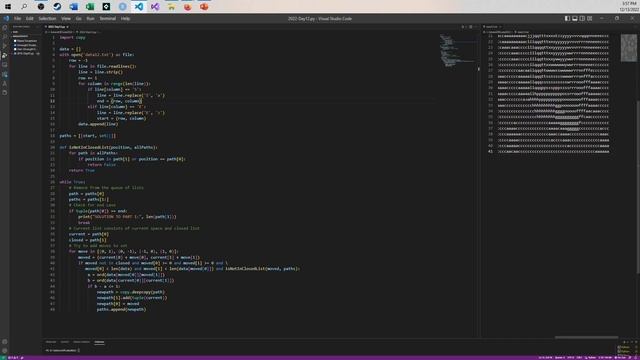The width and height of the screenshot is (640, 360).
Task: Select the Python language mode in status bar
Action: tap(591, 358)
